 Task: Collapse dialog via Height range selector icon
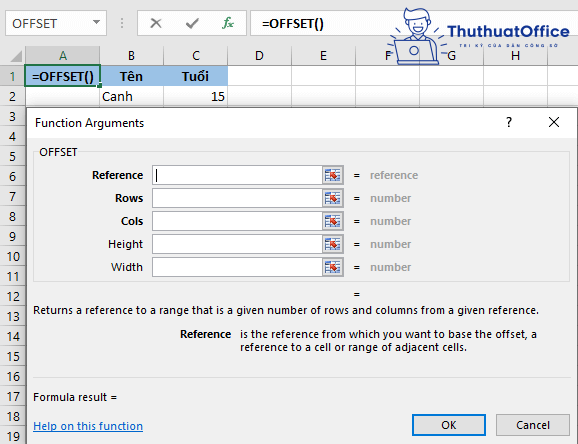(x=333, y=244)
